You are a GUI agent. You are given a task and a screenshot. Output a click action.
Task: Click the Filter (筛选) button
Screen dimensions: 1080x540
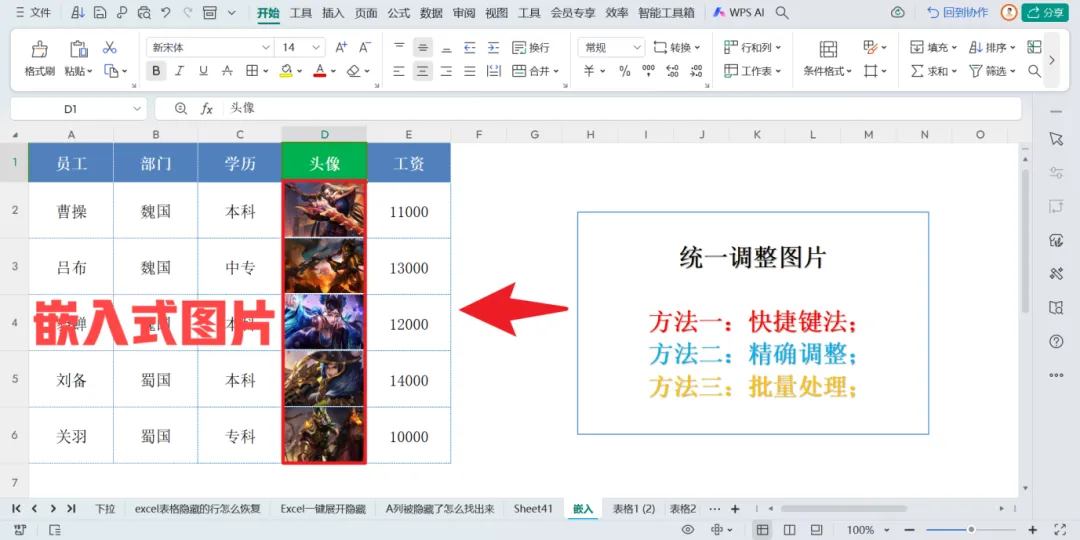point(993,70)
